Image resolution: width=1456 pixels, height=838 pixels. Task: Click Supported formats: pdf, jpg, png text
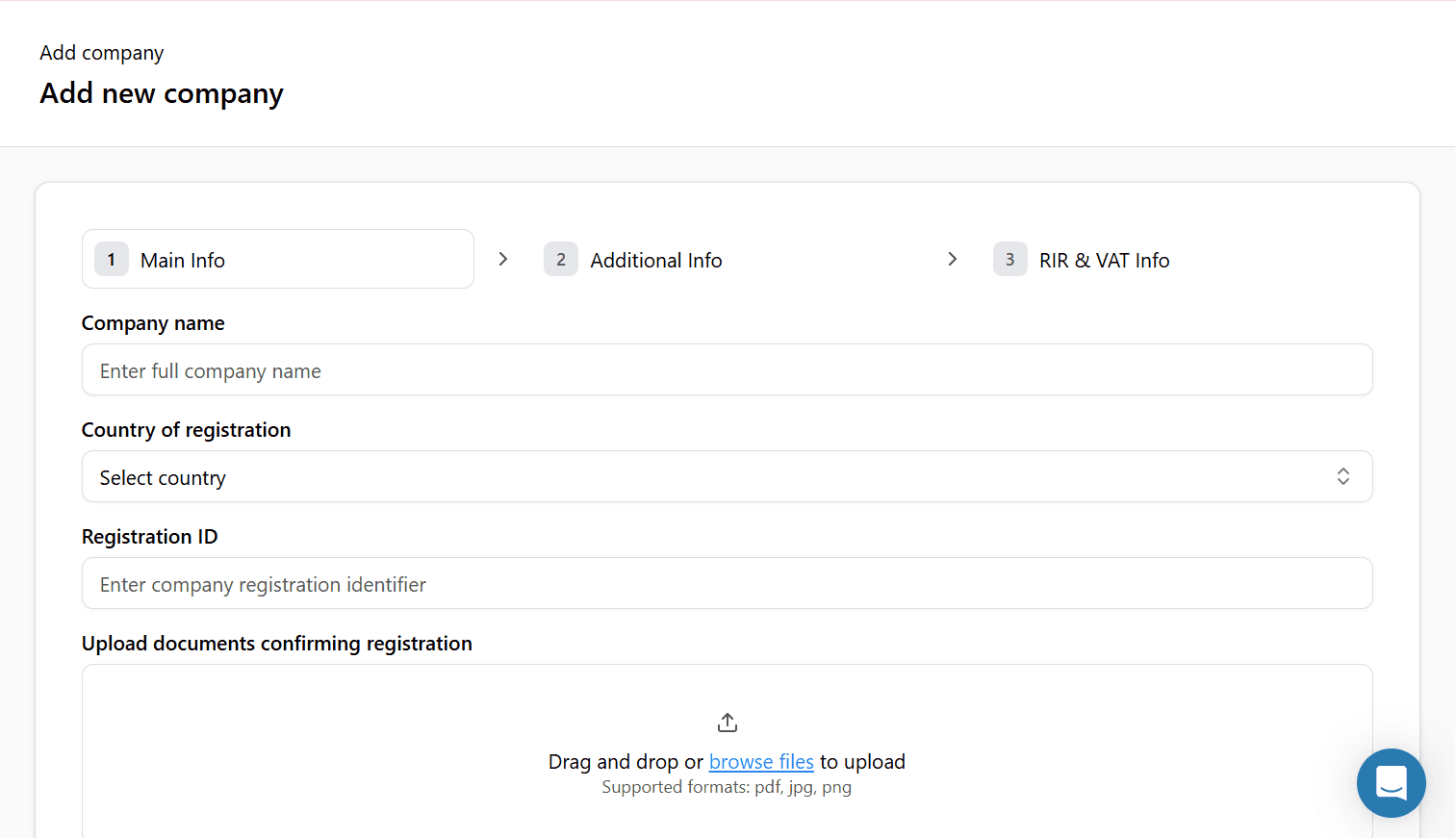pyautogui.click(x=727, y=787)
